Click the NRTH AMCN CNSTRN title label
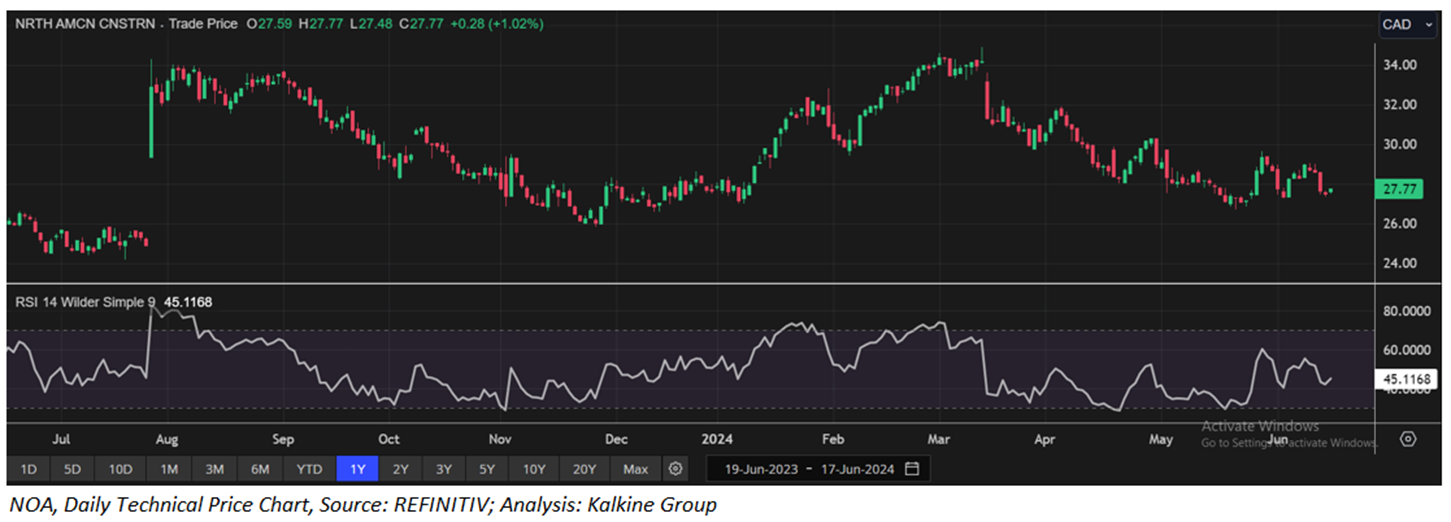The width and height of the screenshot is (1451, 522). coord(86,23)
